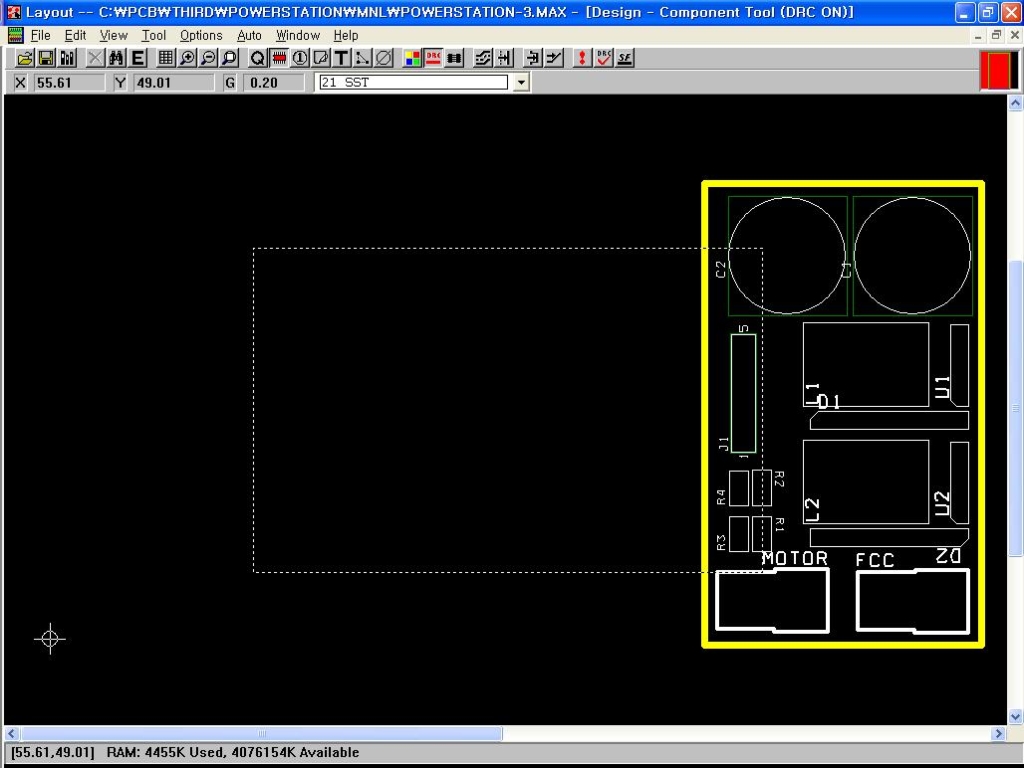Click the red layer color indicator
This screenshot has width=1024, height=768.
coord(999,71)
